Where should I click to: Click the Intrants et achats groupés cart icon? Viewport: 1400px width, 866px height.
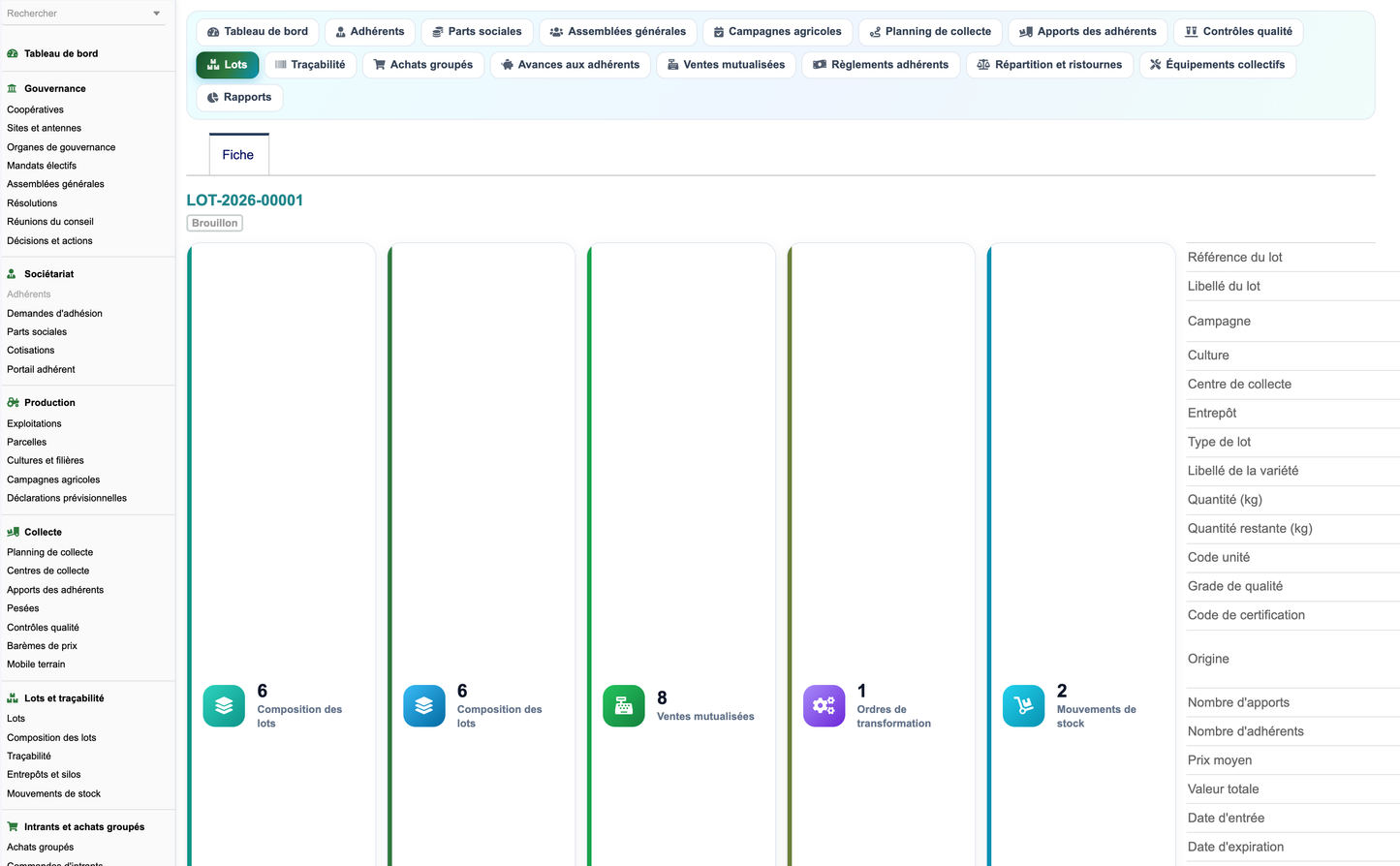coord(13,826)
